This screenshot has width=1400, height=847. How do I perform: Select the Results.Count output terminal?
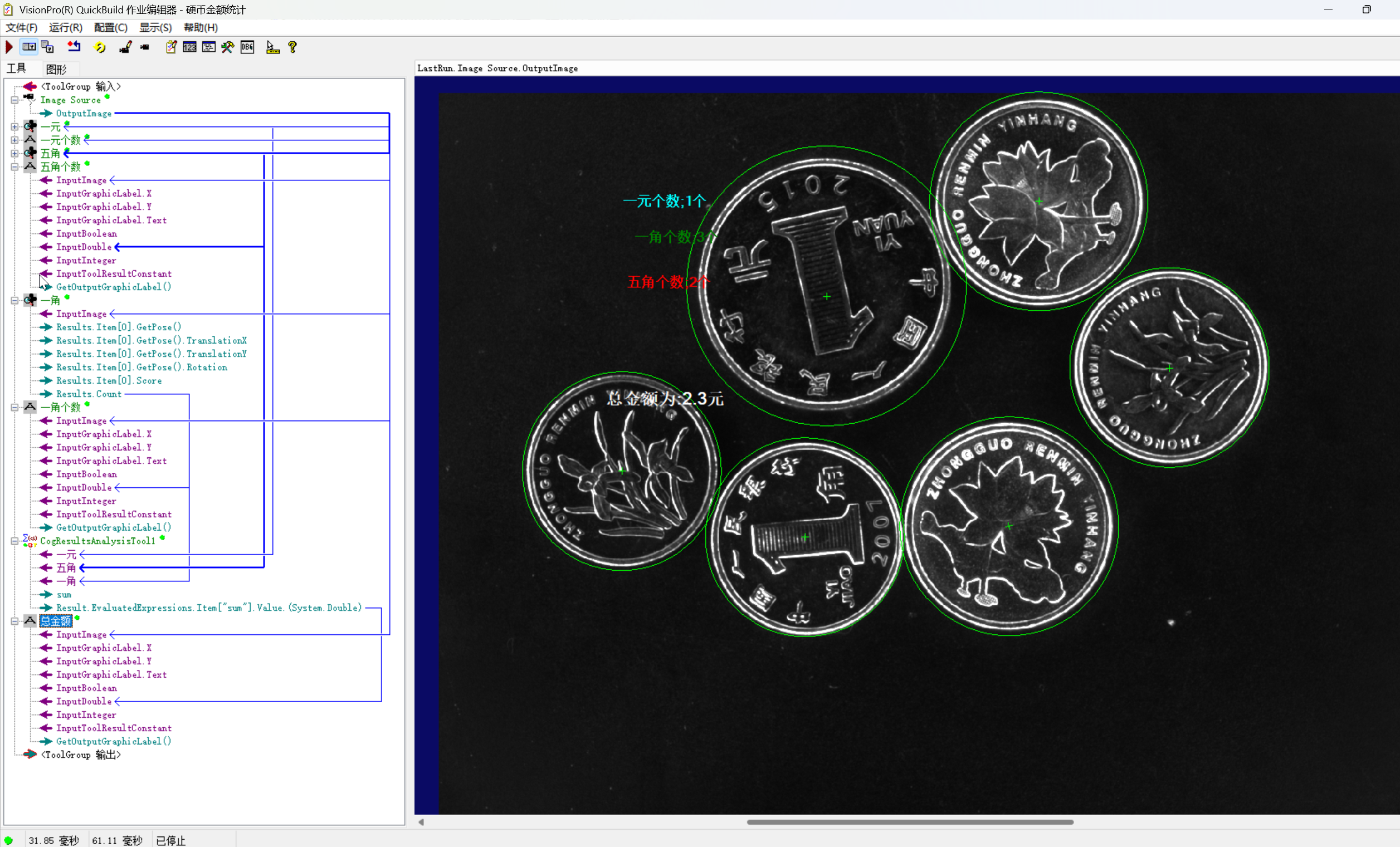pyautogui.click(x=89, y=394)
